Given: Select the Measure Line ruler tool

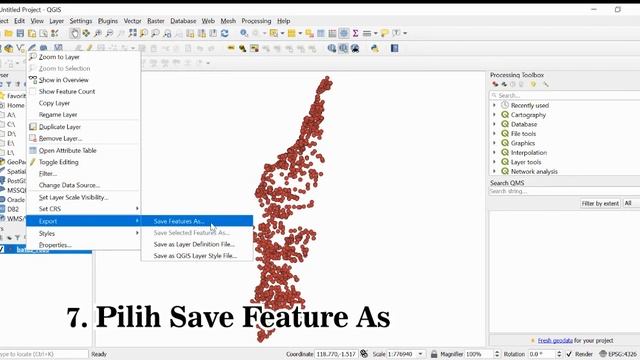Looking at the screenshot, I should 367,33.
